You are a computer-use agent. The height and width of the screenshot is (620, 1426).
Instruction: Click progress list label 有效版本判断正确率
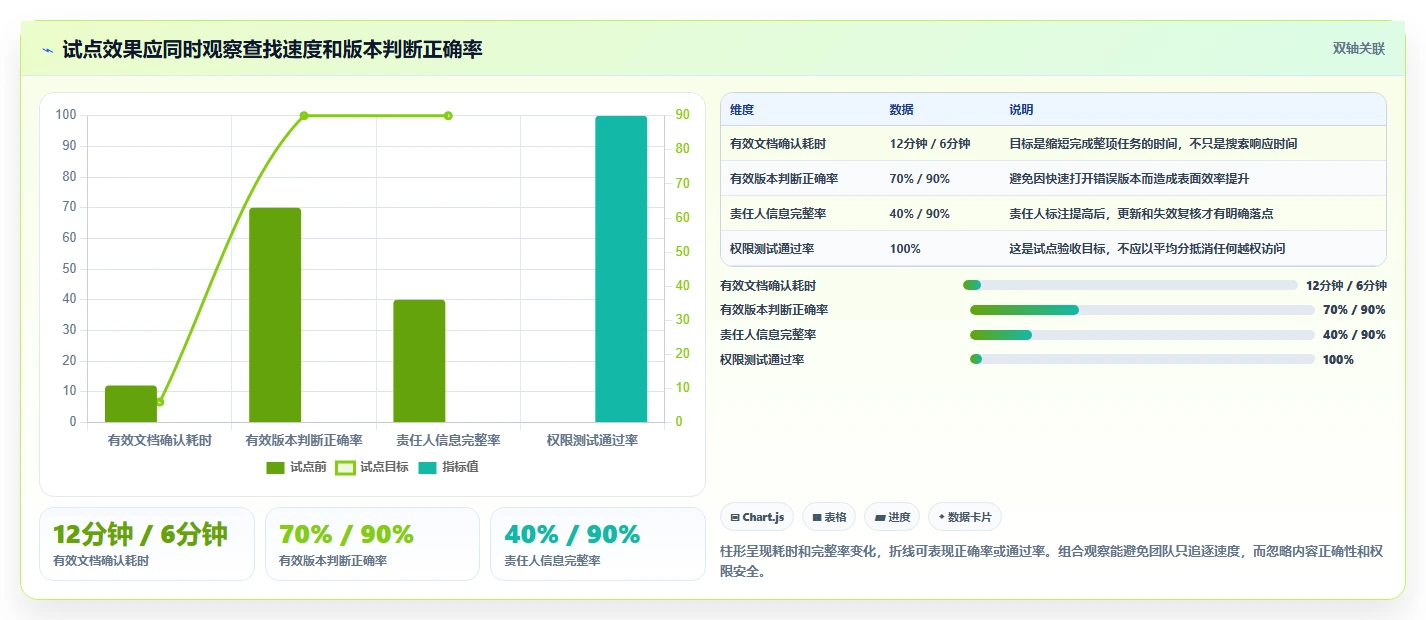[774, 310]
